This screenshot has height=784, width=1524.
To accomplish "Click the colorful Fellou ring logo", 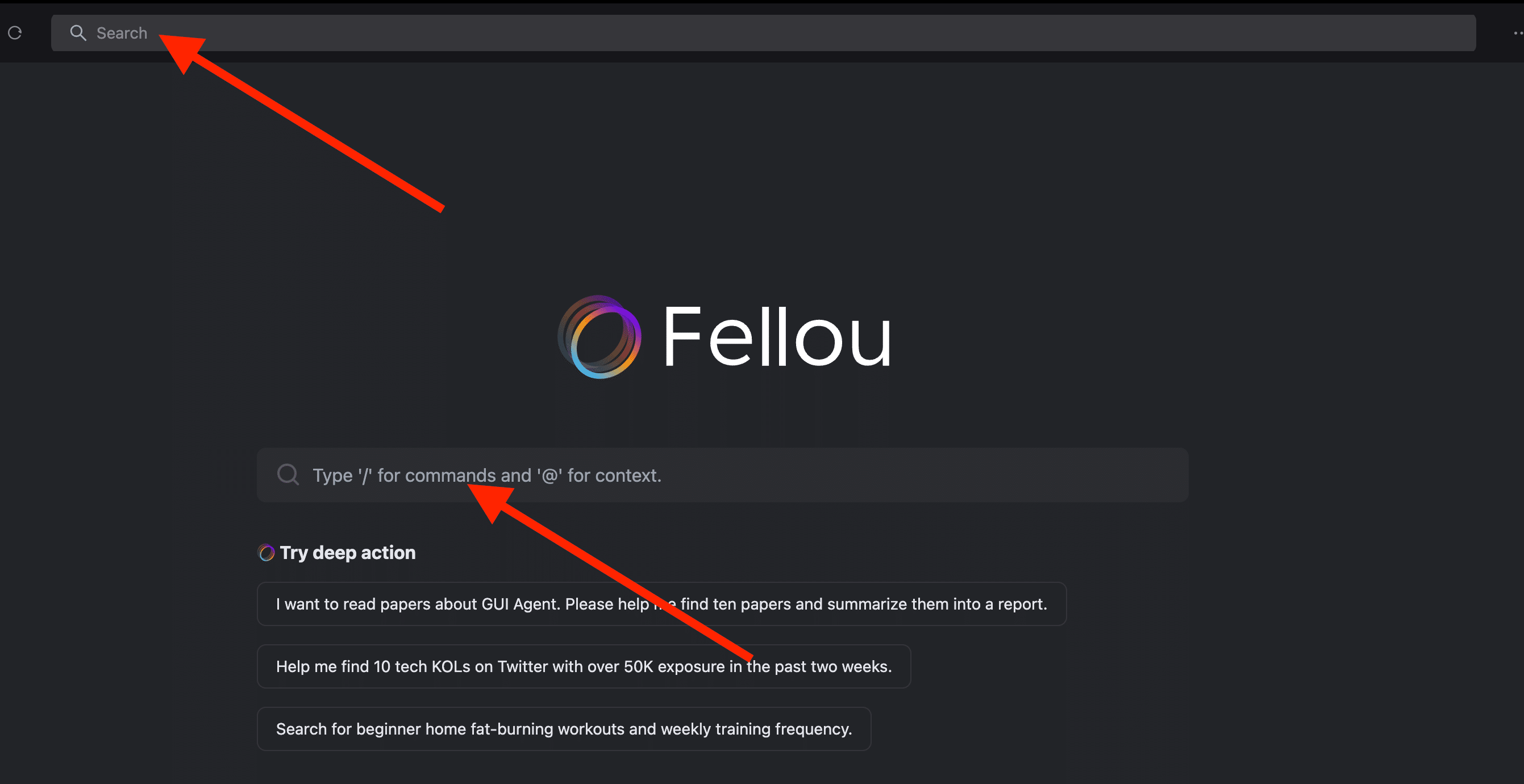I will (x=599, y=337).
